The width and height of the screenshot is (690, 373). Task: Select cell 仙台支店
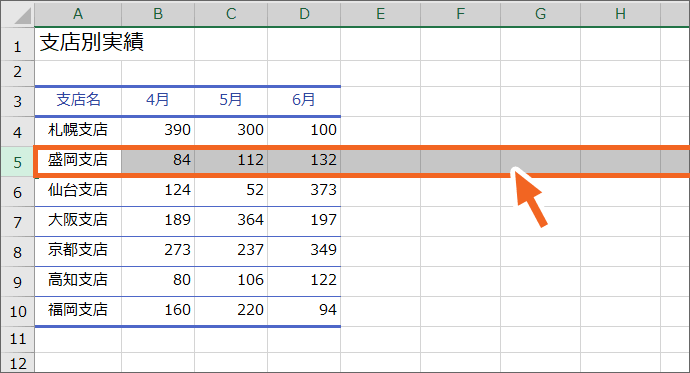(78, 191)
